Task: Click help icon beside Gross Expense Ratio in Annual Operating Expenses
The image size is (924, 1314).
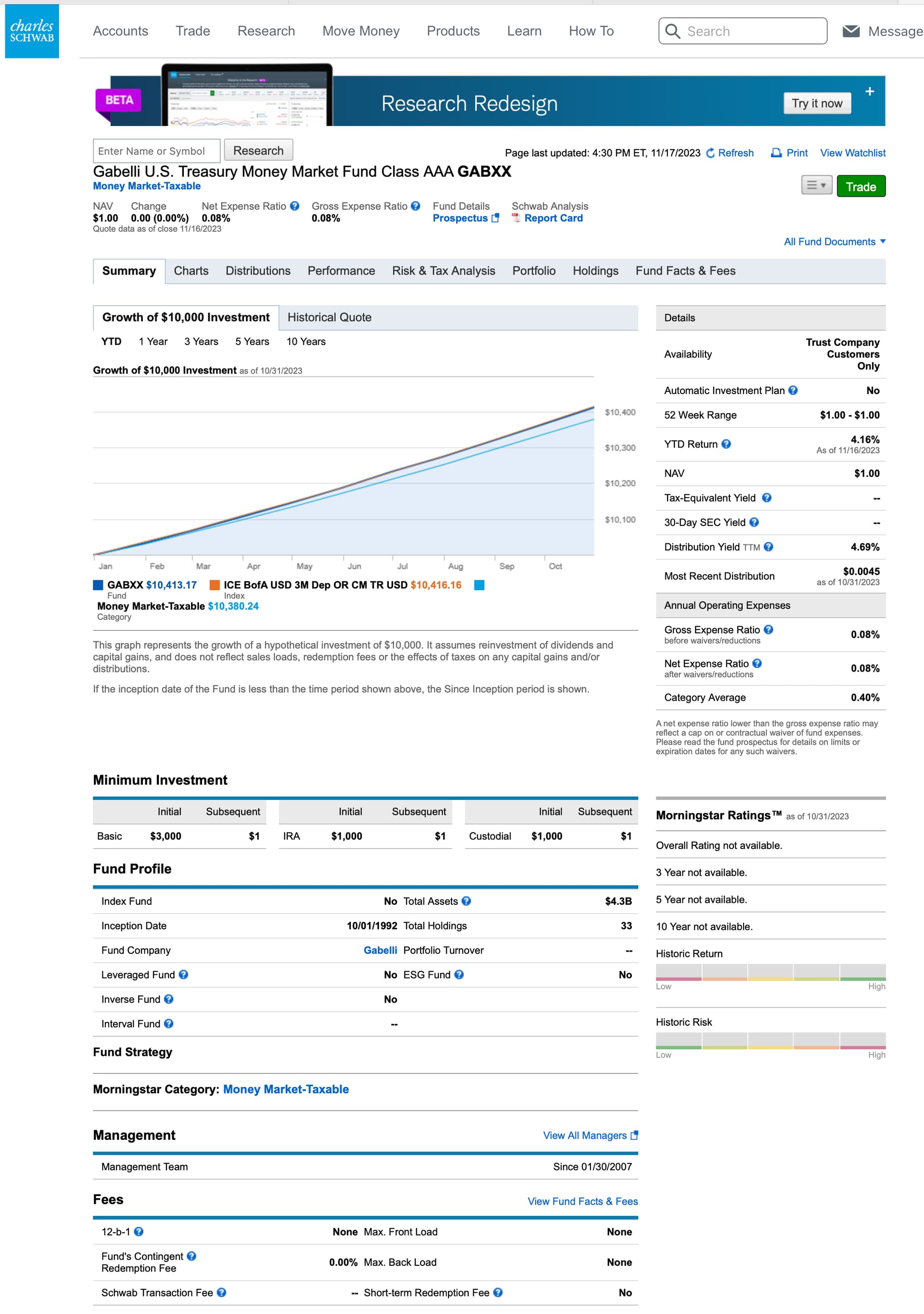Action: [769, 630]
